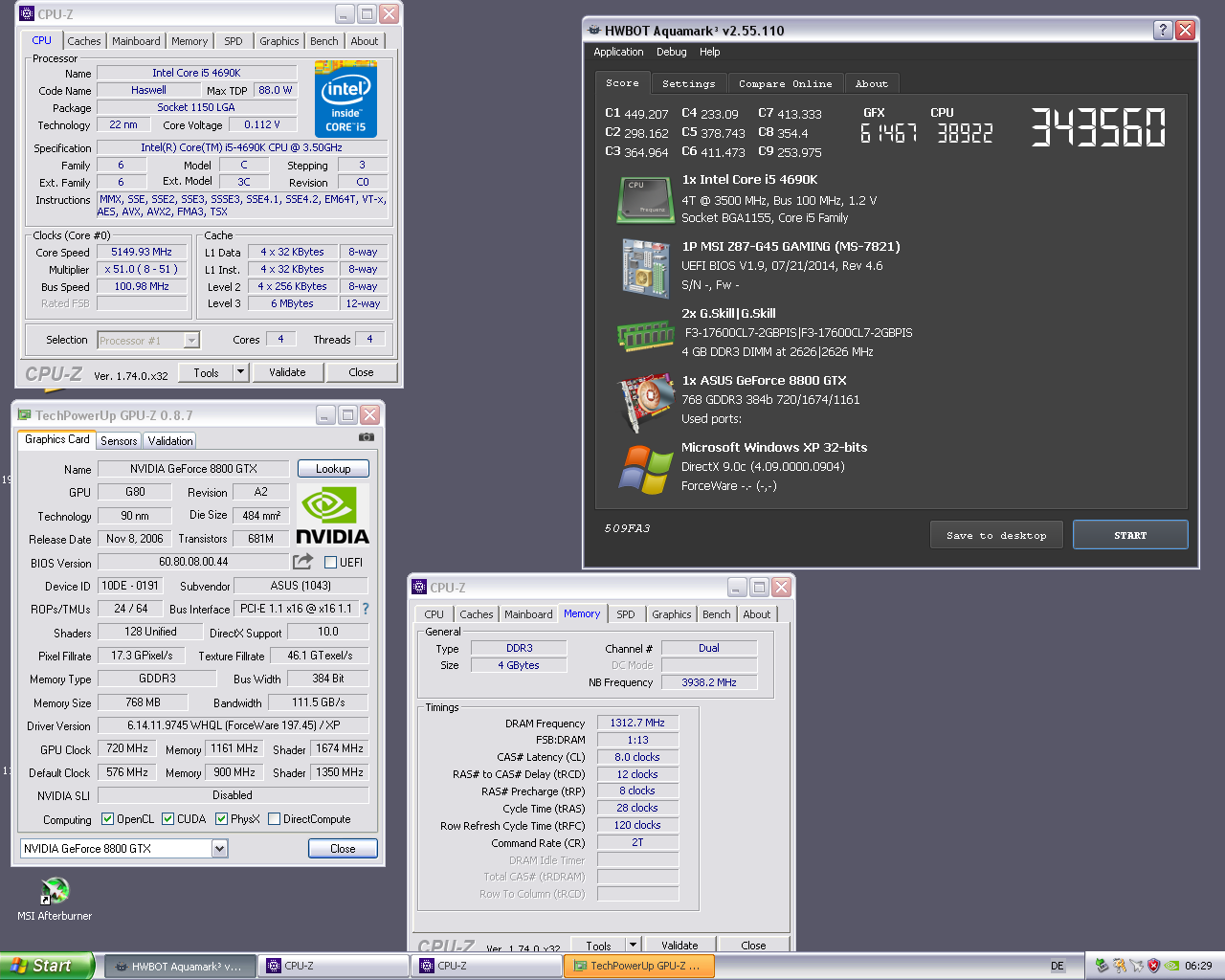Image resolution: width=1225 pixels, height=980 pixels.
Task: Click the hash code 509FA3 in Aquamark
Action: click(x=628, y=528)
